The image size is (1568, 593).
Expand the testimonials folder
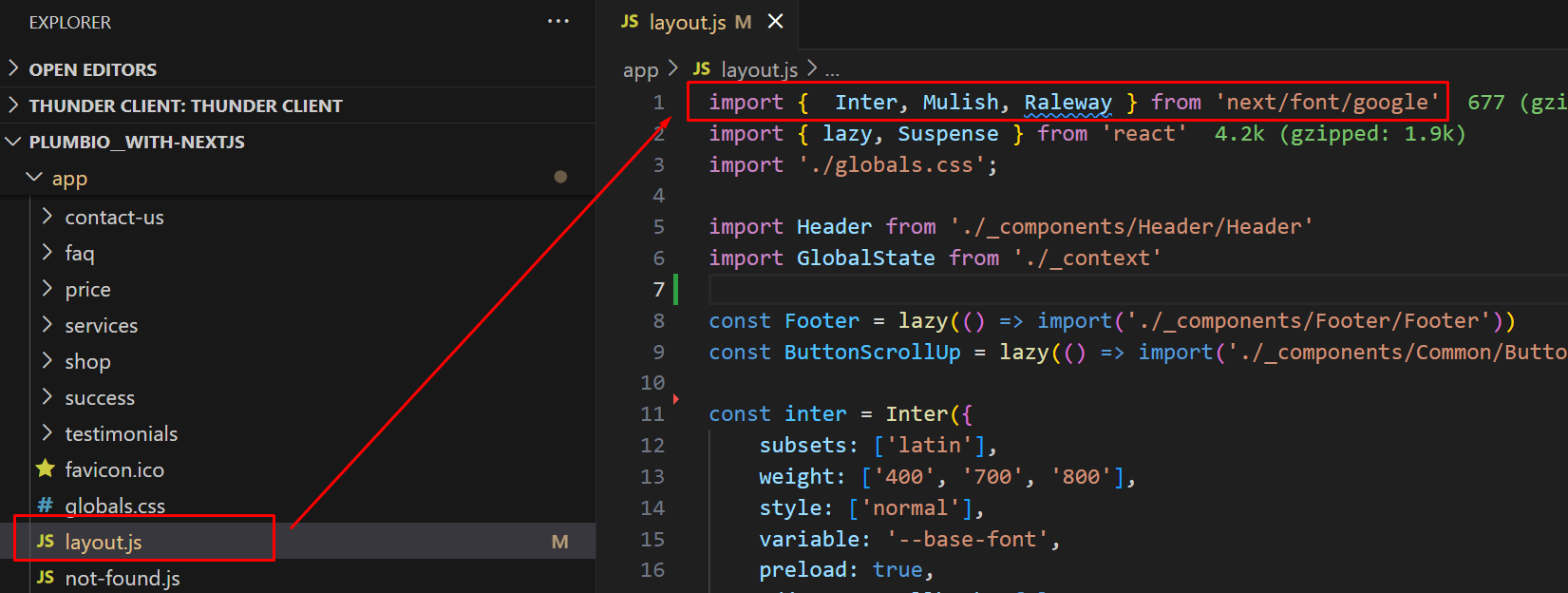[47, 433]
